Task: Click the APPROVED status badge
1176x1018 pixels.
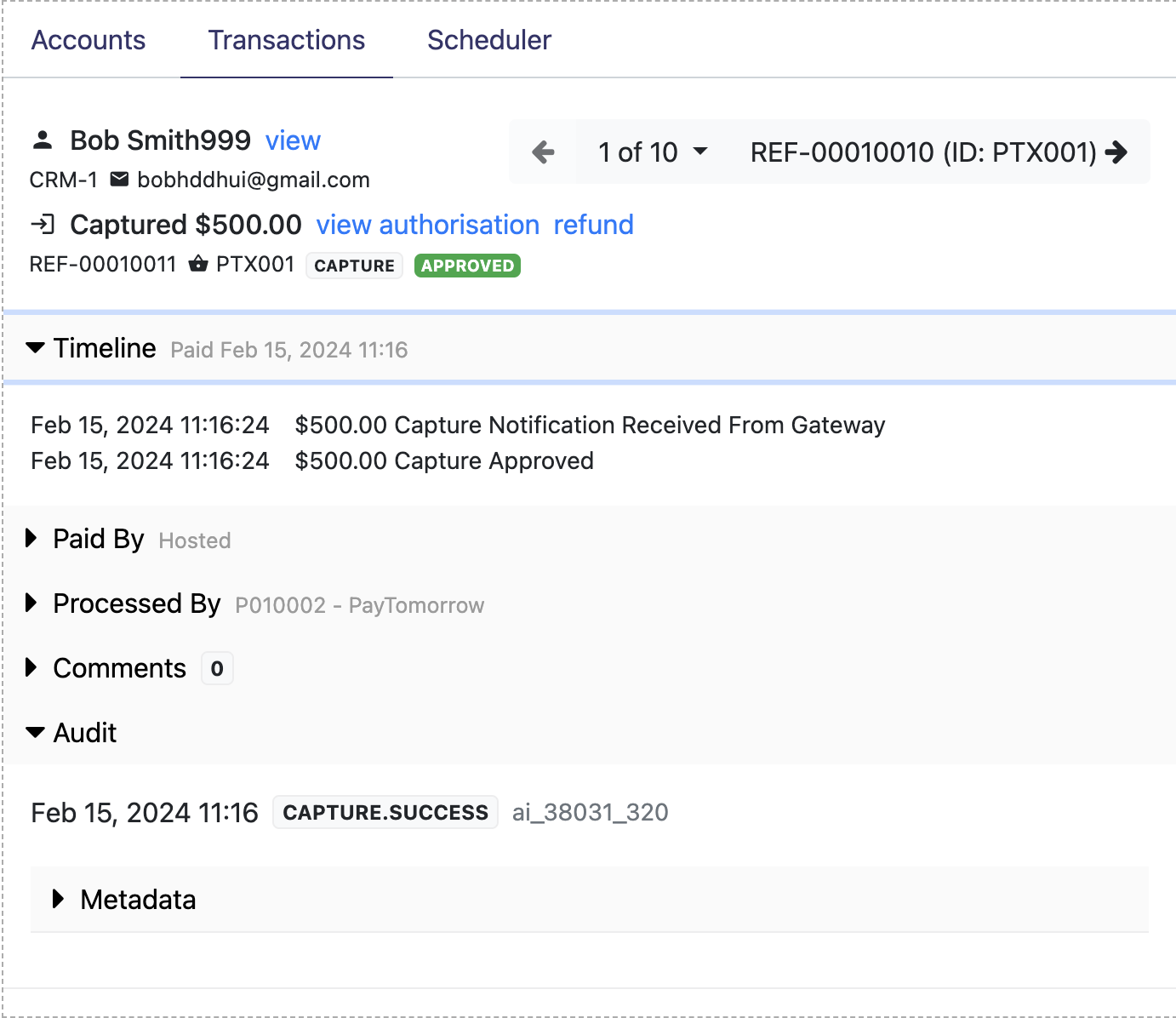Action: 467,266
